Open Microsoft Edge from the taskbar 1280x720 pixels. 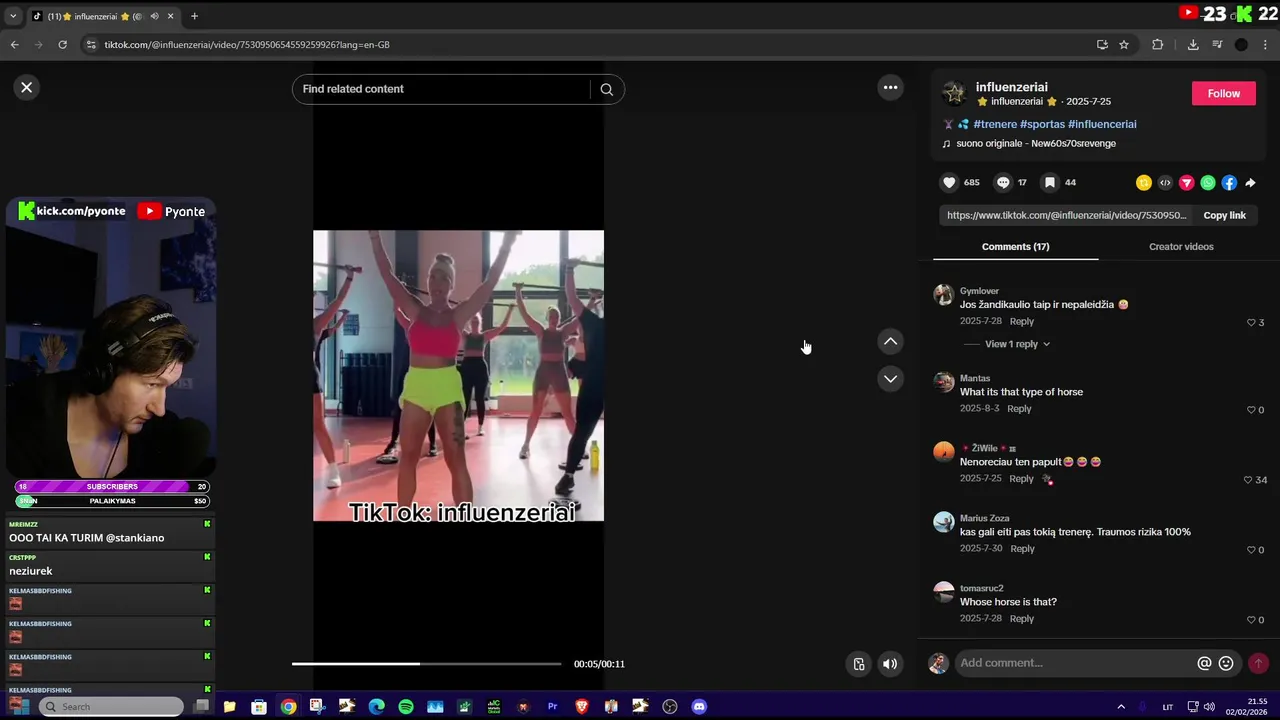tap(376, 707)
